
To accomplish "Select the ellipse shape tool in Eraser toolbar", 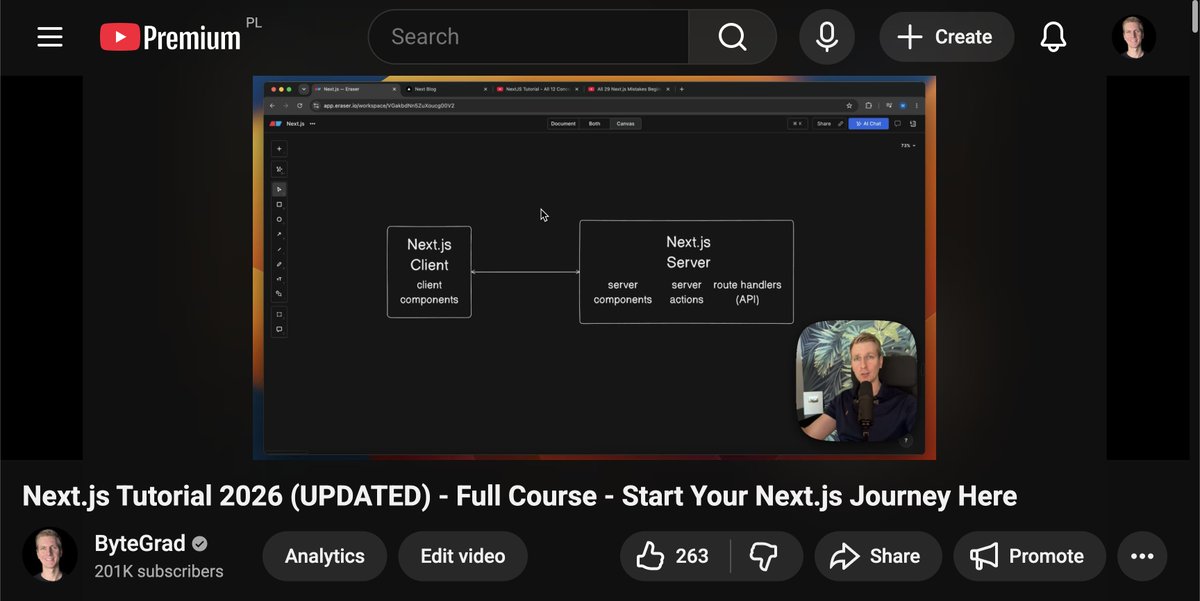I will 279,219.
